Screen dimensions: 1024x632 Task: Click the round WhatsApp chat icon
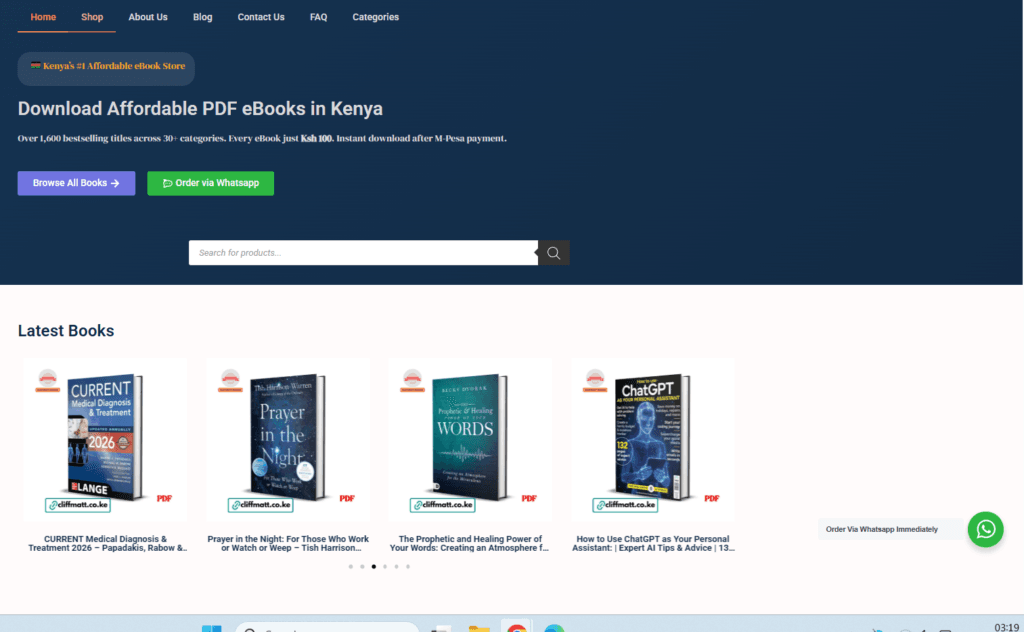(x=985, y=529)
